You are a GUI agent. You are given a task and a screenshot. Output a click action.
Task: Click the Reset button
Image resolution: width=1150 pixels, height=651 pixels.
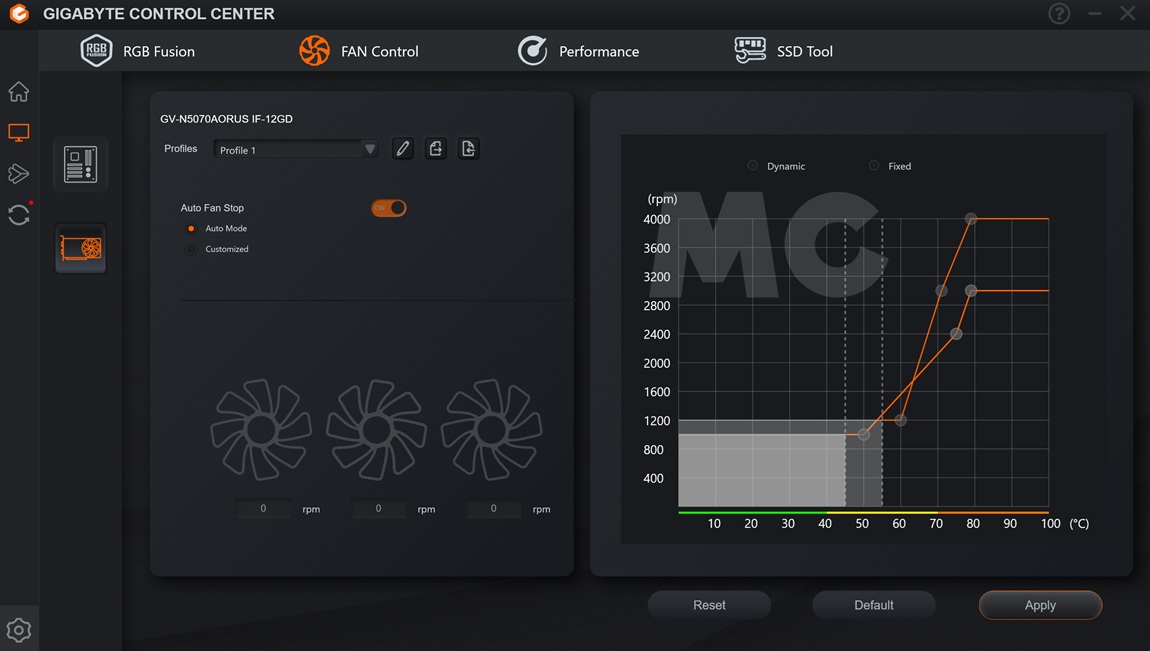point(709,605)
